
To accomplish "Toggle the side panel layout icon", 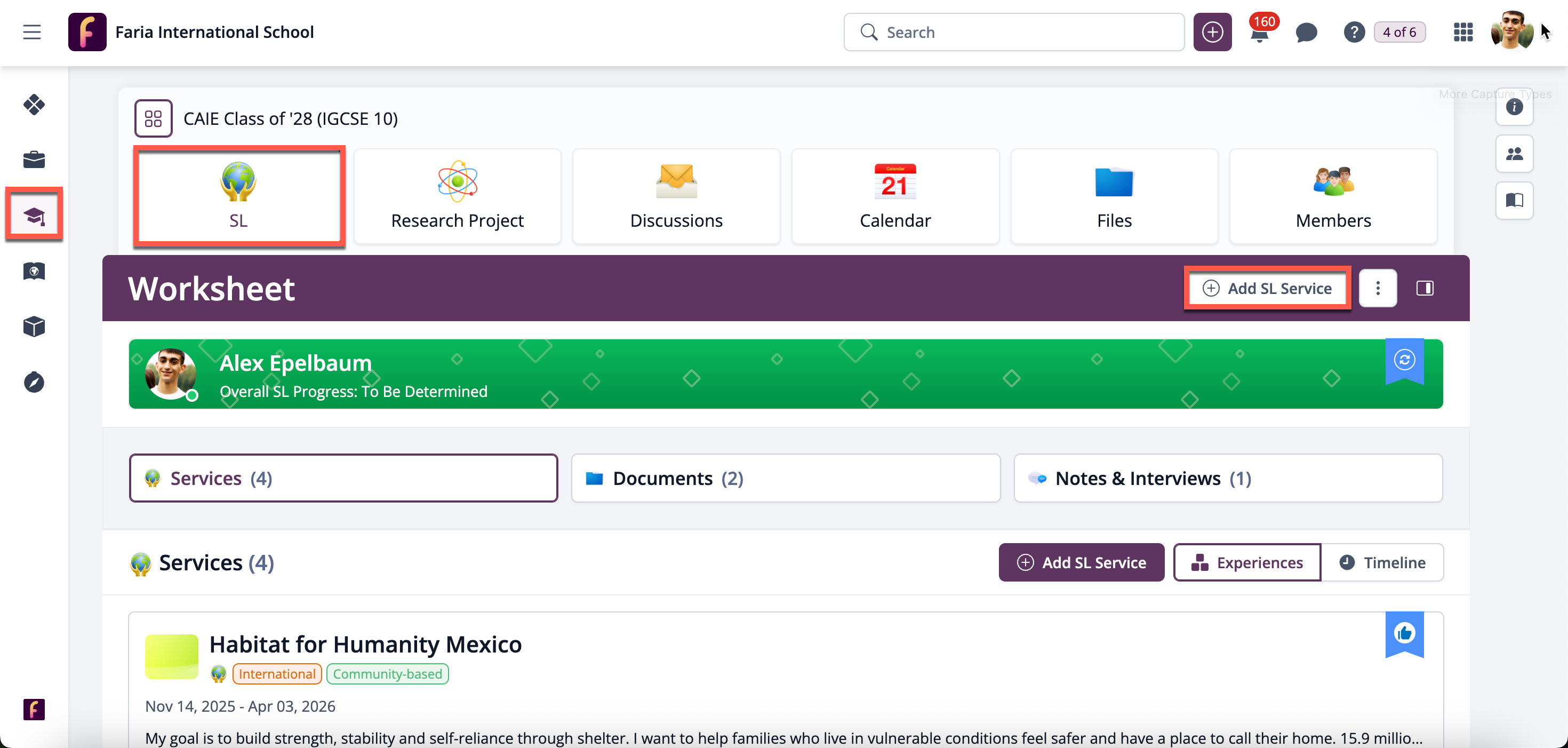I will [x=1425, y=288].
